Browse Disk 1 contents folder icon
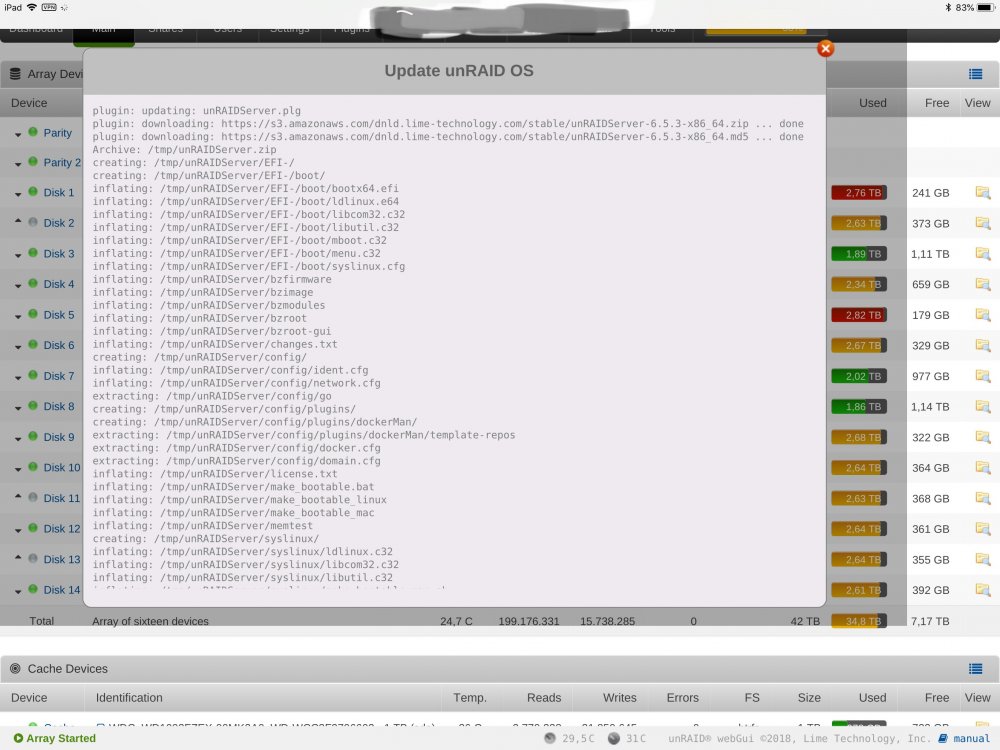The image size is (1000, 750). click(983, 193)
